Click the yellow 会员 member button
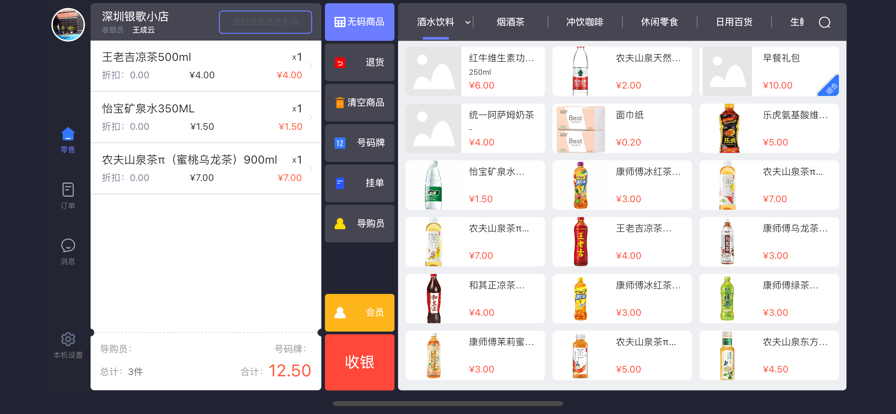Screen dimensions: 896x414 [359, 312]
